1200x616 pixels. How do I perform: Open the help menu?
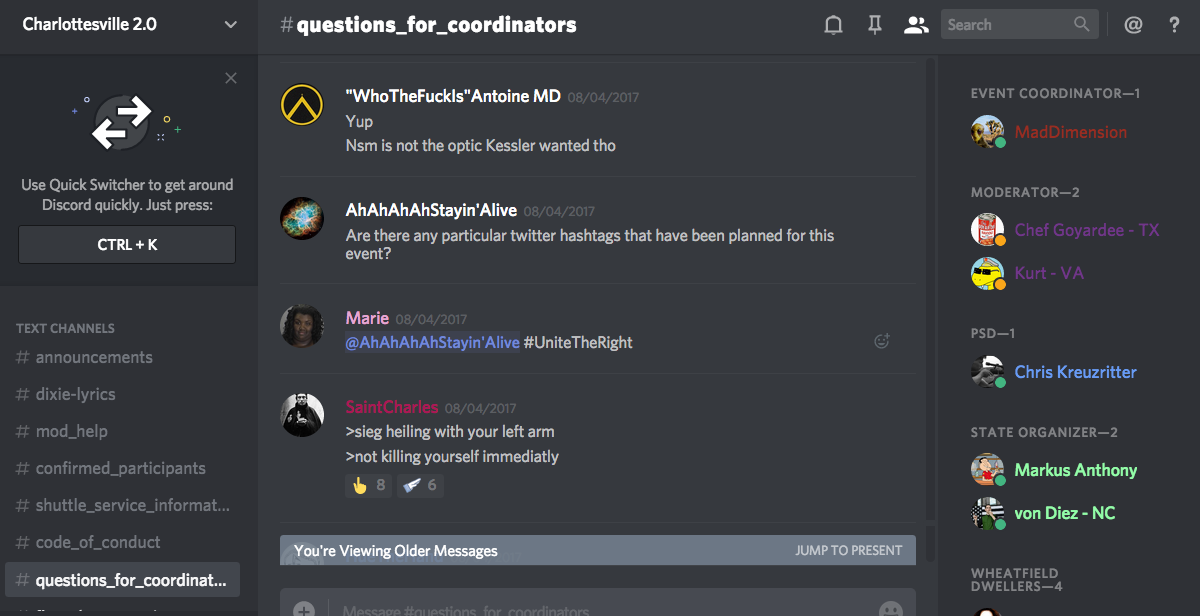coord(1175,25)
